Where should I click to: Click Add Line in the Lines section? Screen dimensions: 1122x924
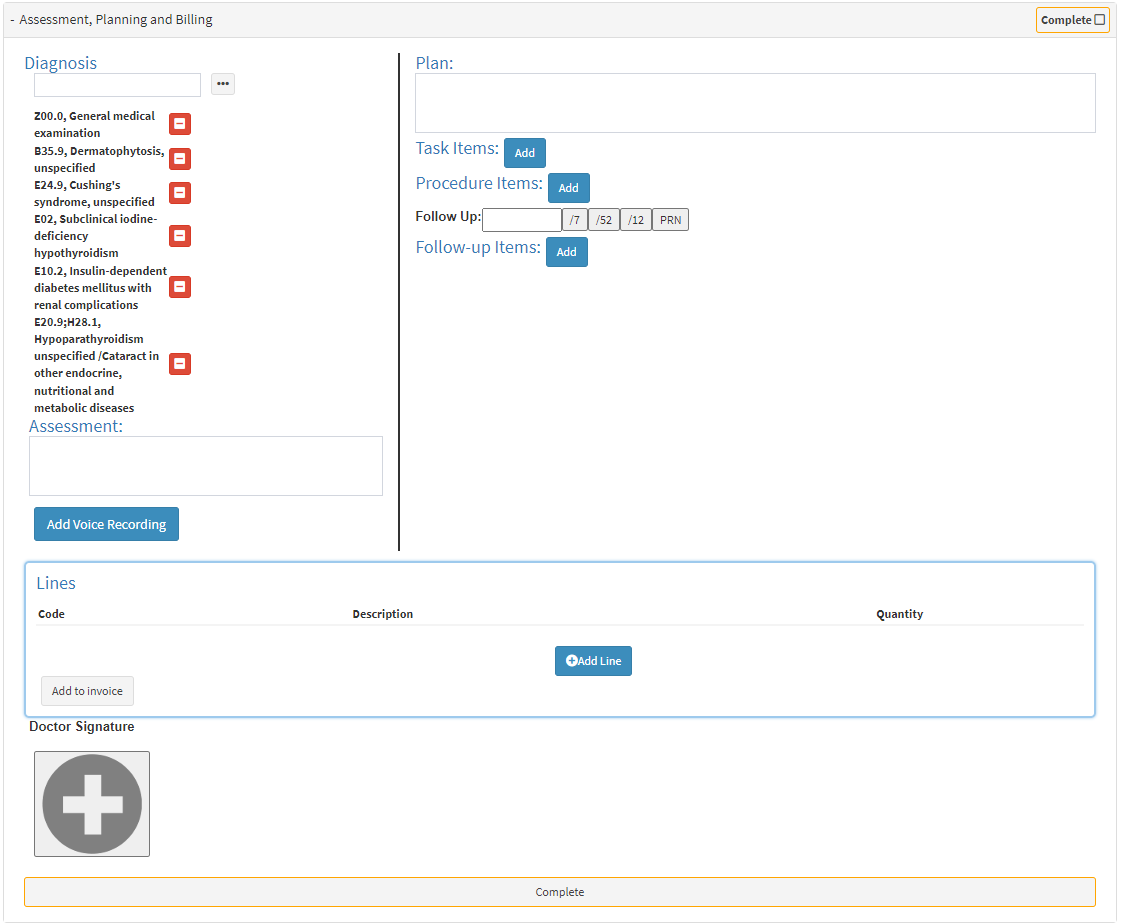[x=593, y=661]
